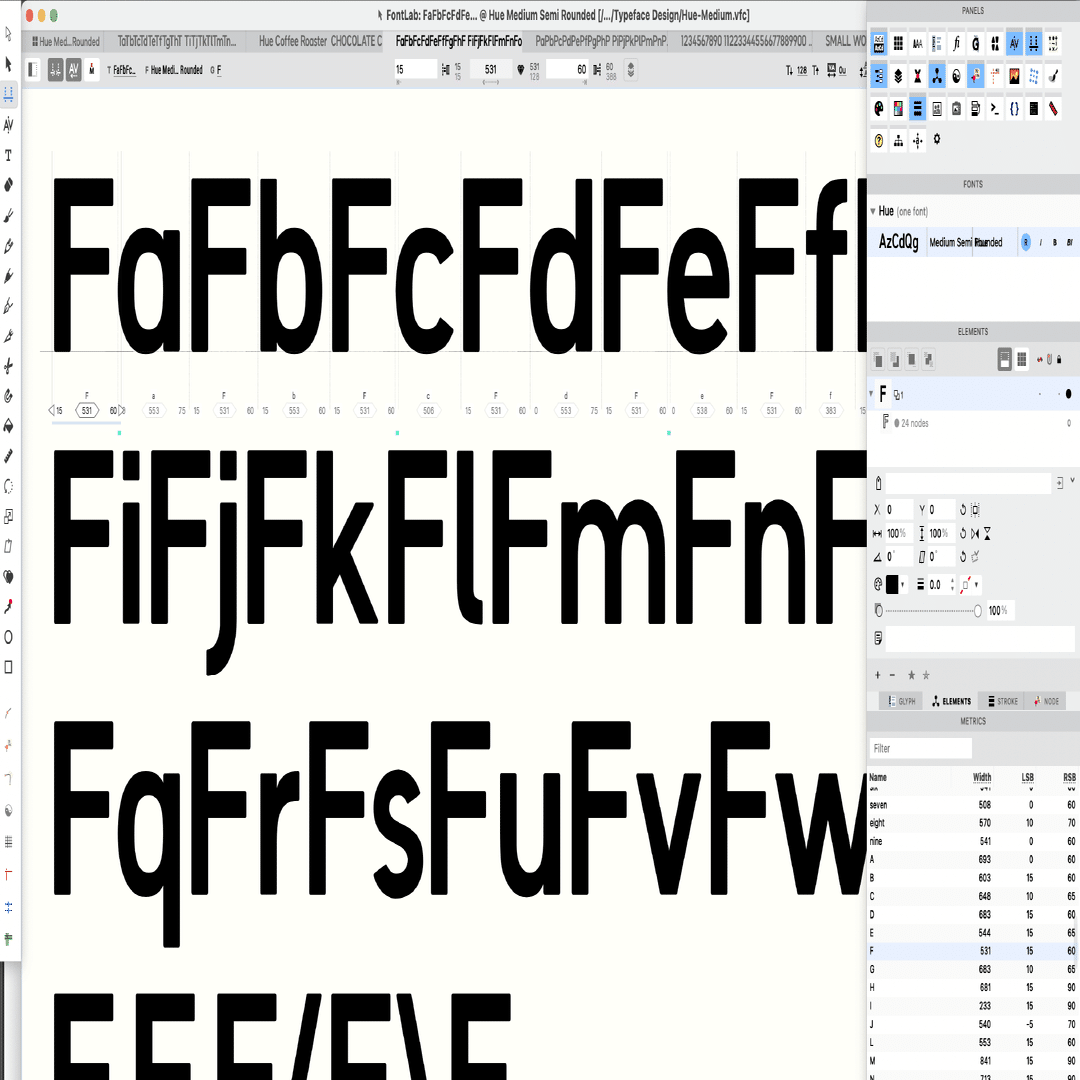Click the lock icon in Elements panel header
The image size is (1080, 1080).
click(x=1059, y=359)
